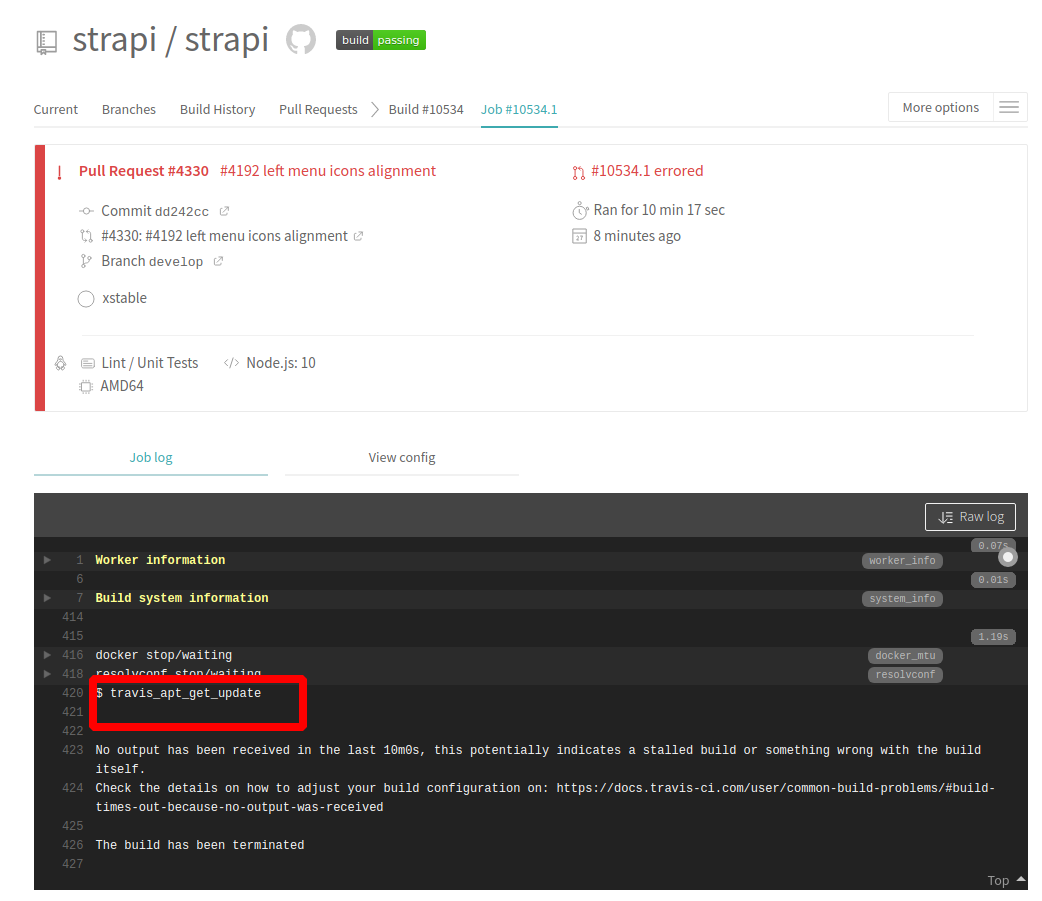Open the GitHub icon beside the repository name
1042x901 pixels.
pos(299,39)
